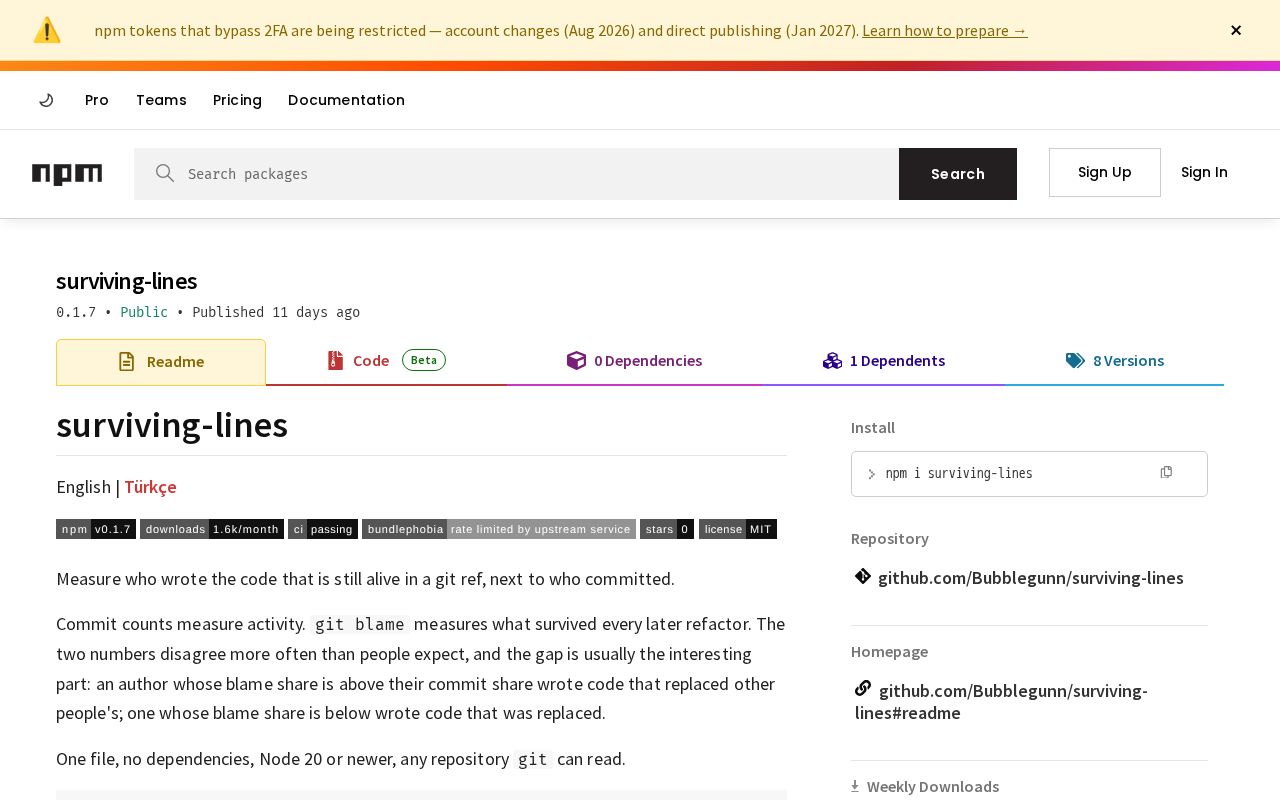Switch to the Code tab
This screenshot has height=800, width=1280.
386,361
